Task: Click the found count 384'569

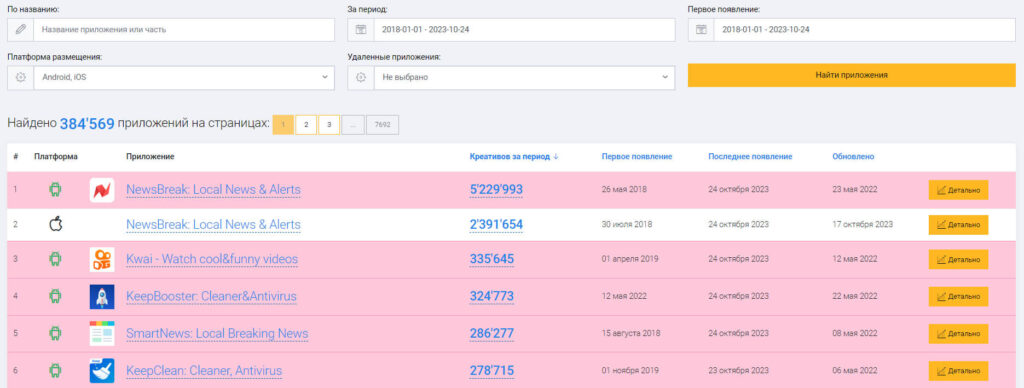Action: click(x=88, y=124)
